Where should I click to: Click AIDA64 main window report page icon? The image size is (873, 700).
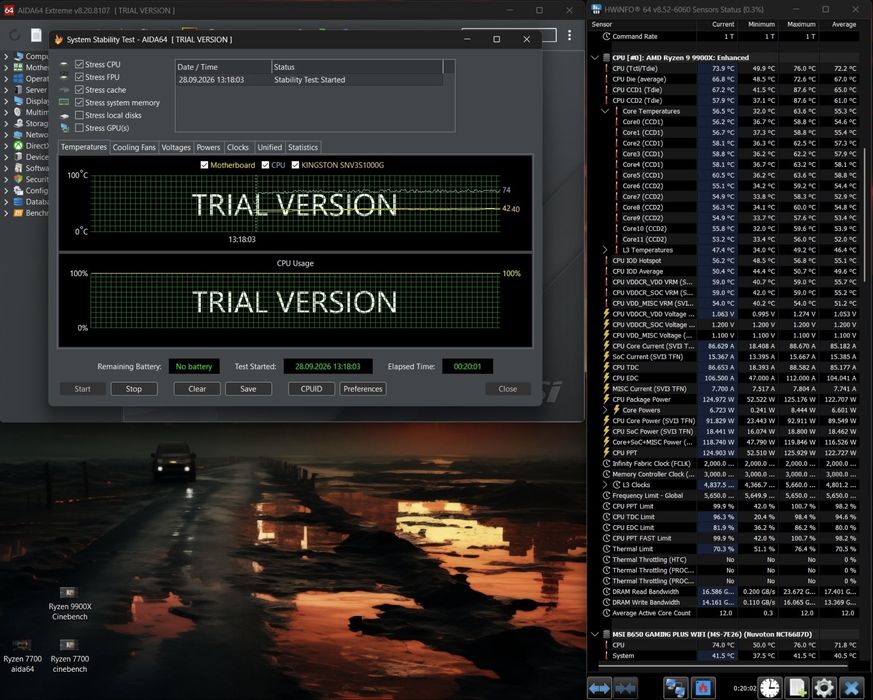coord(36,35)
